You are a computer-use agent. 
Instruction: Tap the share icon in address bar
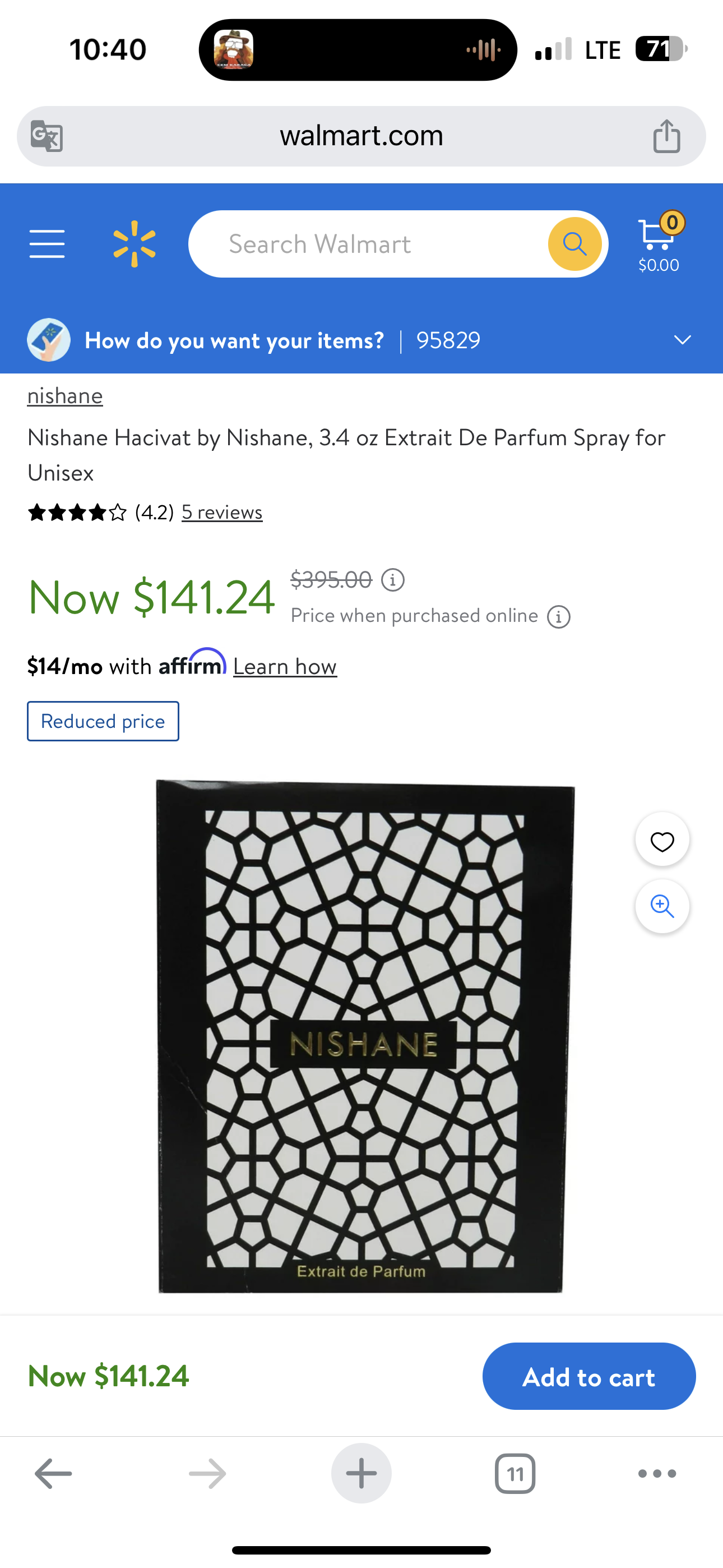[666, 136]
